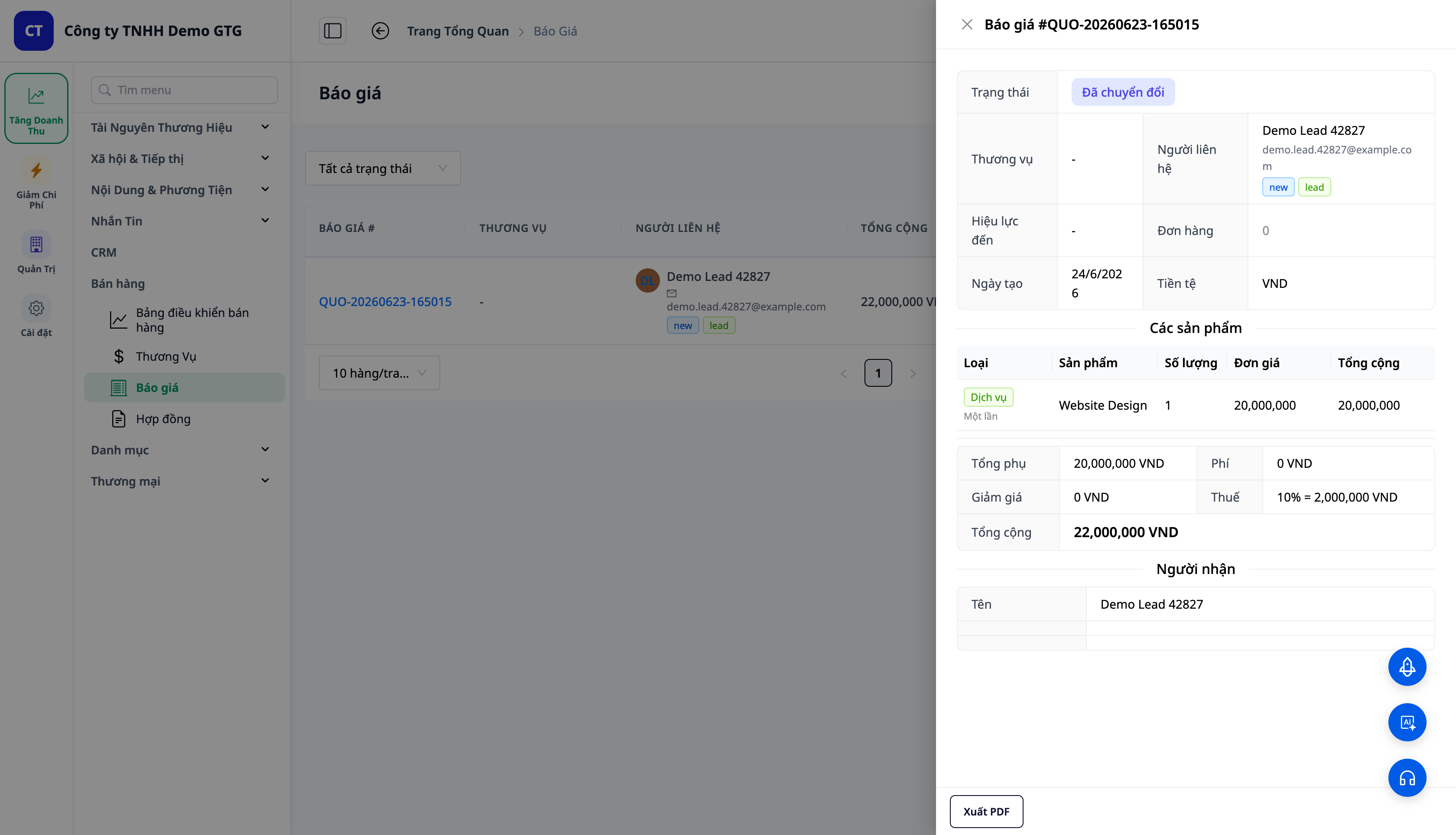Open the 10 hàng/trang page size dropdown
The height and width of the screenshot is (835, 1456).
tap(380, 373)
